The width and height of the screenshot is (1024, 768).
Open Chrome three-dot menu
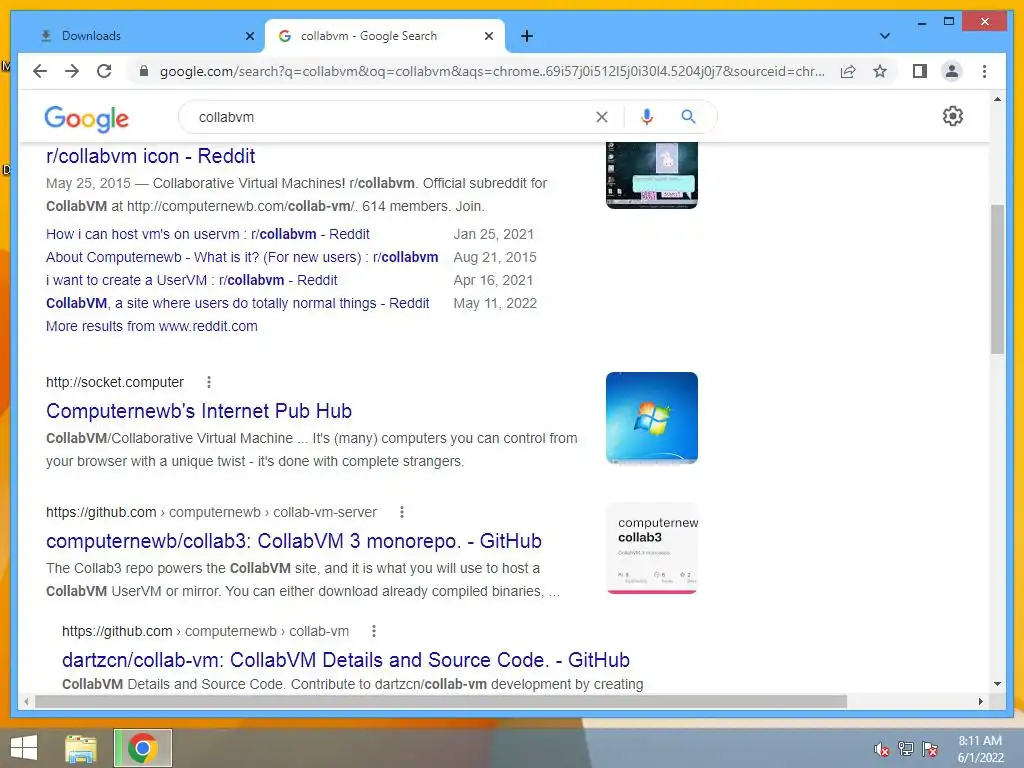(984, 71)
